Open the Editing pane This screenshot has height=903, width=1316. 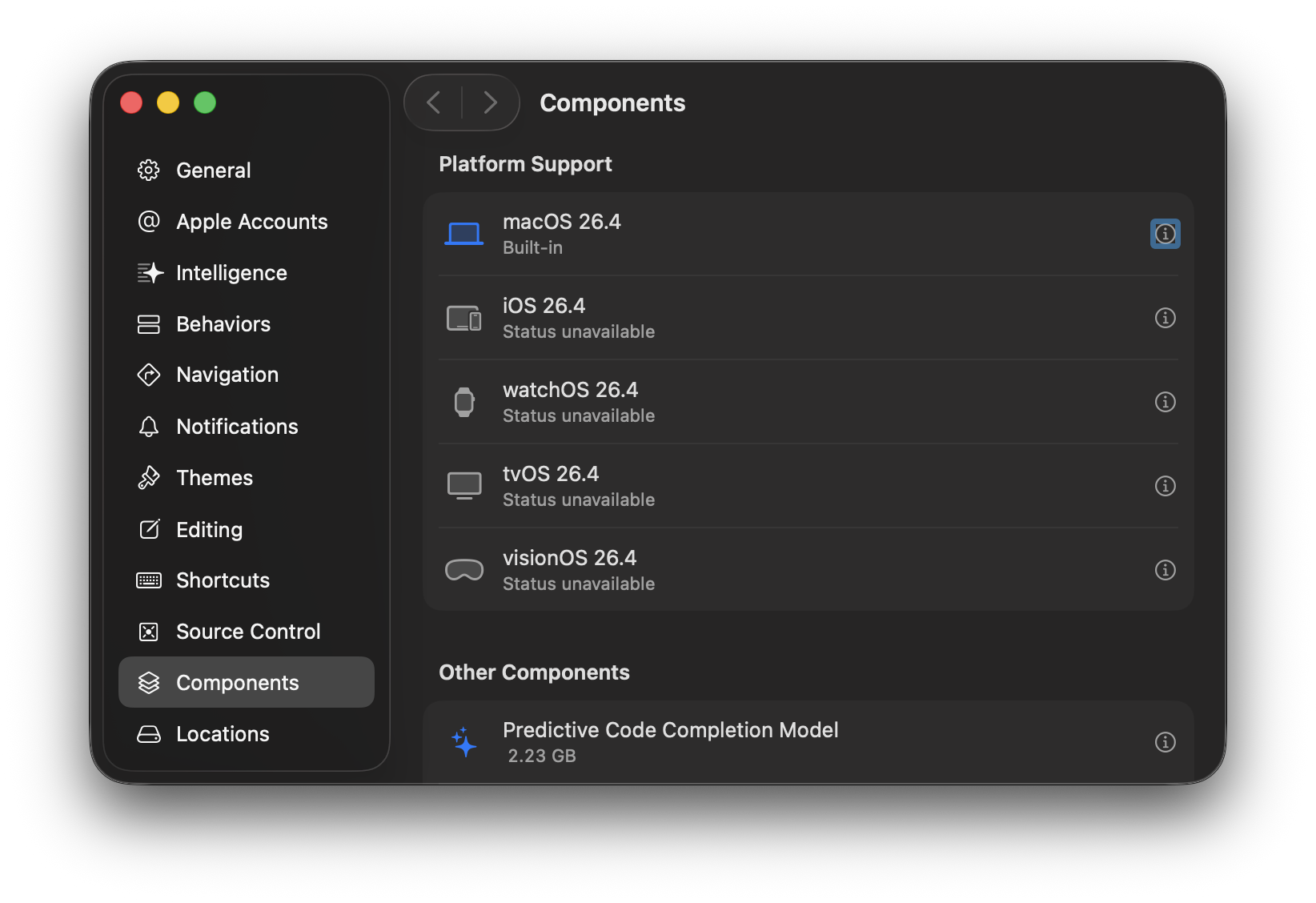coord(247,529)
